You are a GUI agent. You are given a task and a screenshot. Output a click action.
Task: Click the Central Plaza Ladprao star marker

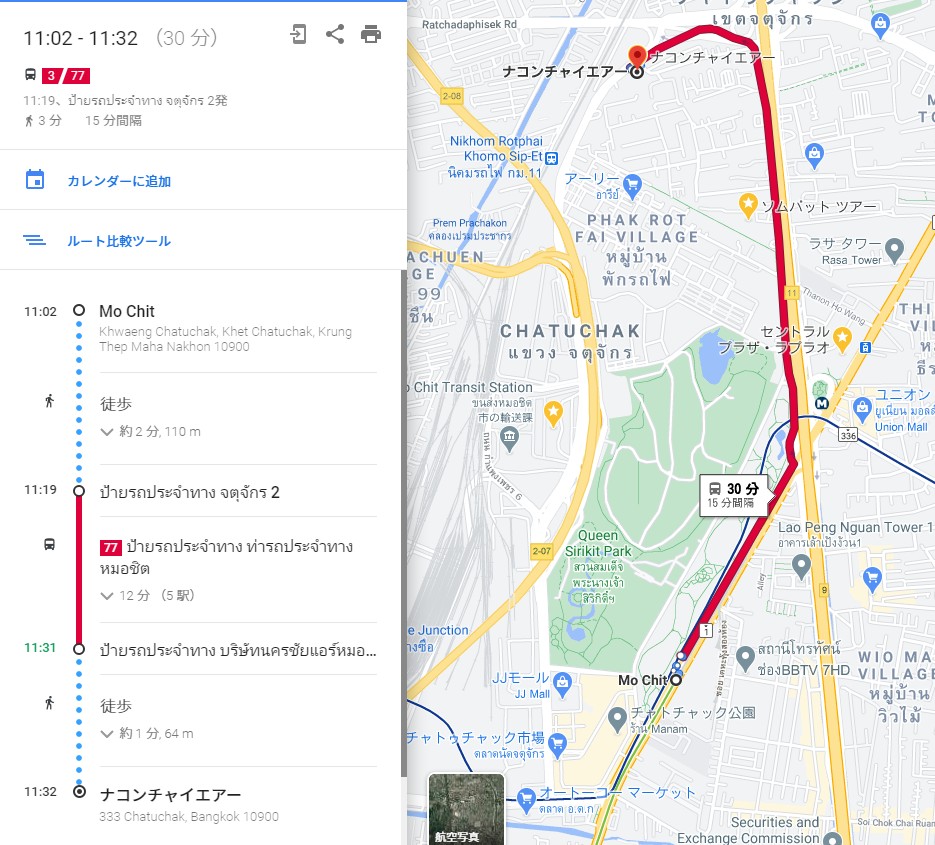842,338
